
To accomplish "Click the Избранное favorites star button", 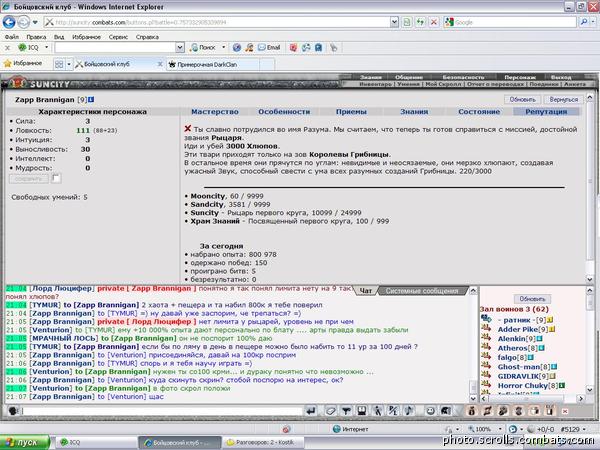I will 23,64.
